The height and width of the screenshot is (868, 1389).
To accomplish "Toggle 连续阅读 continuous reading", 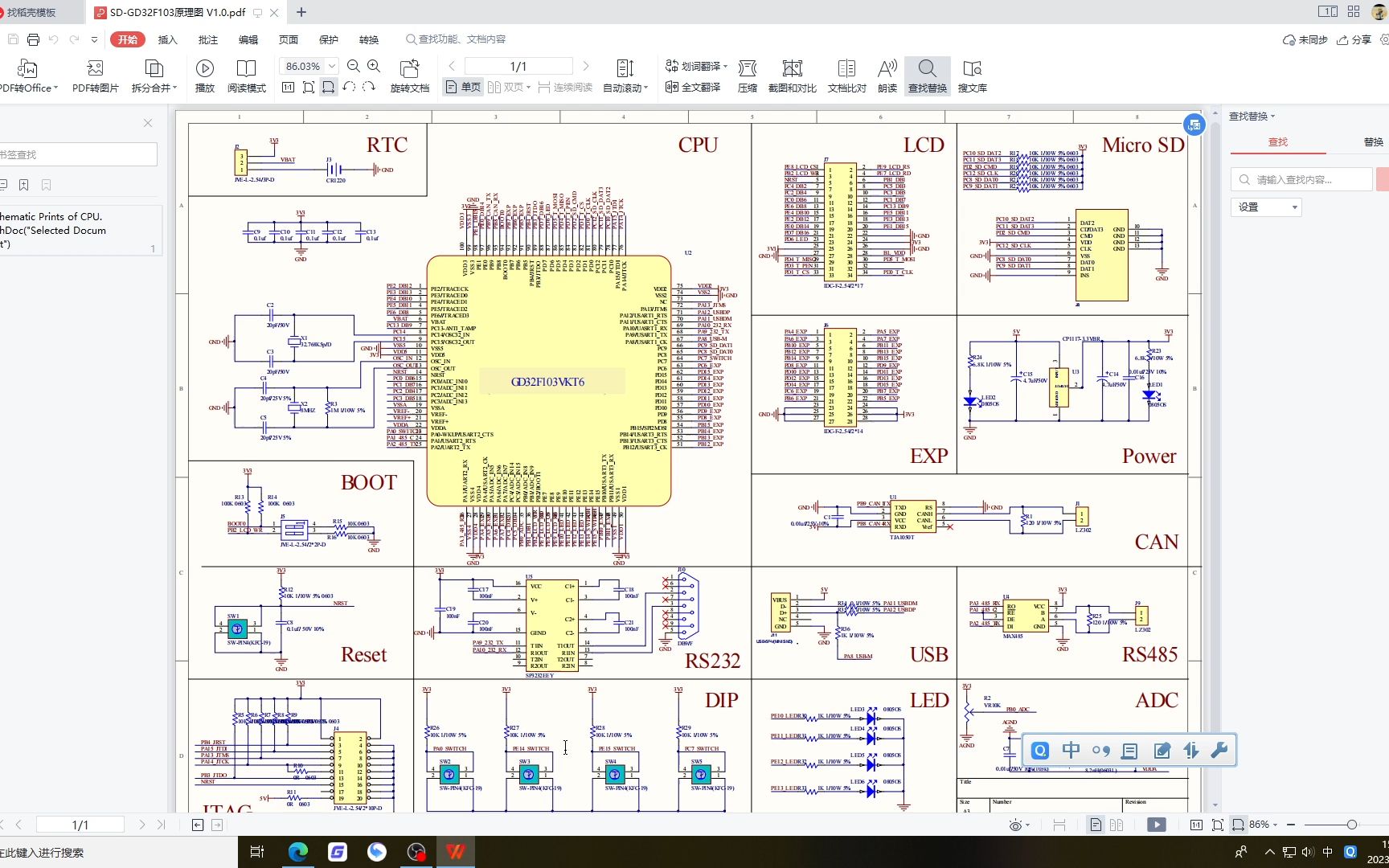I will click(x=565, y=87).
